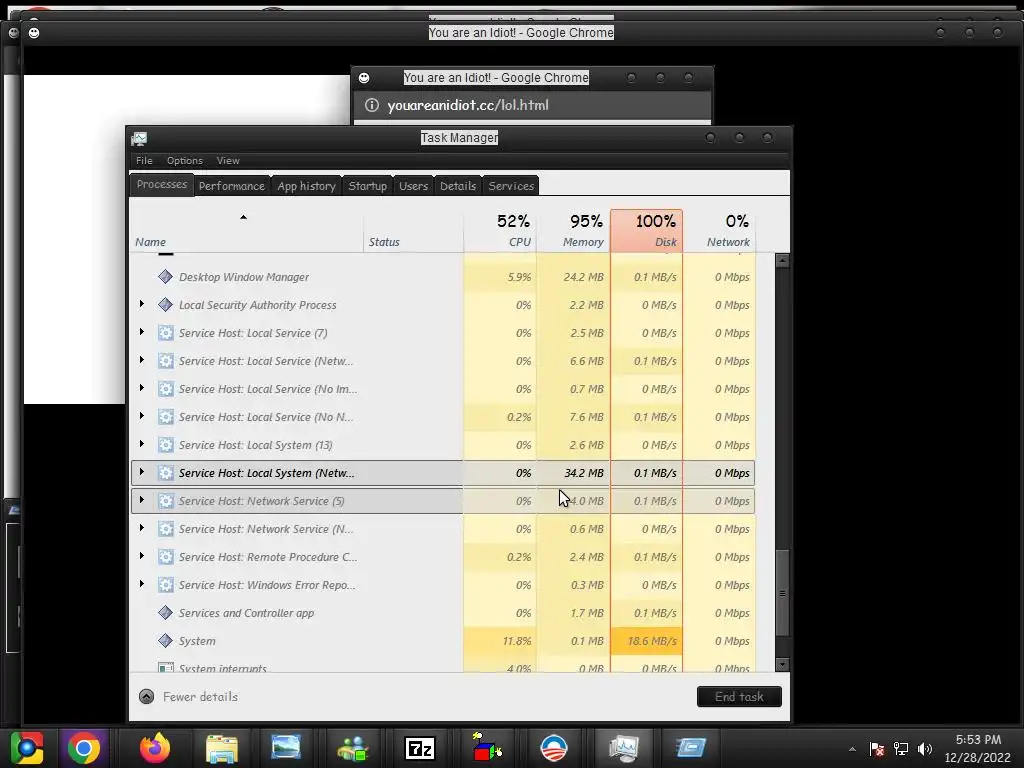Click the Service Host: Network Service (5) gear icon
1024x768 pixels.
165,501
